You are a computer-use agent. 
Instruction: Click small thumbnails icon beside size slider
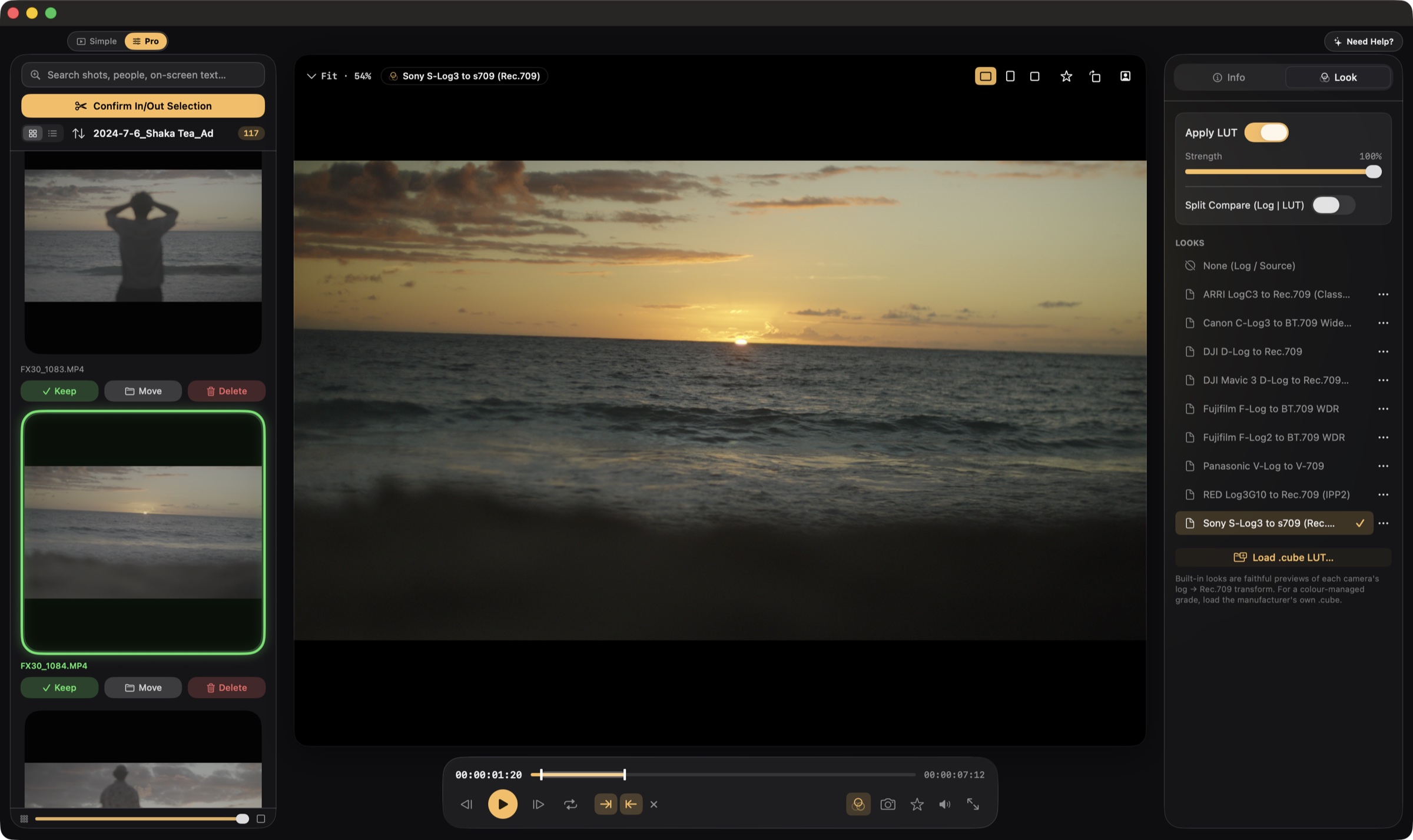tap(24, 819)
